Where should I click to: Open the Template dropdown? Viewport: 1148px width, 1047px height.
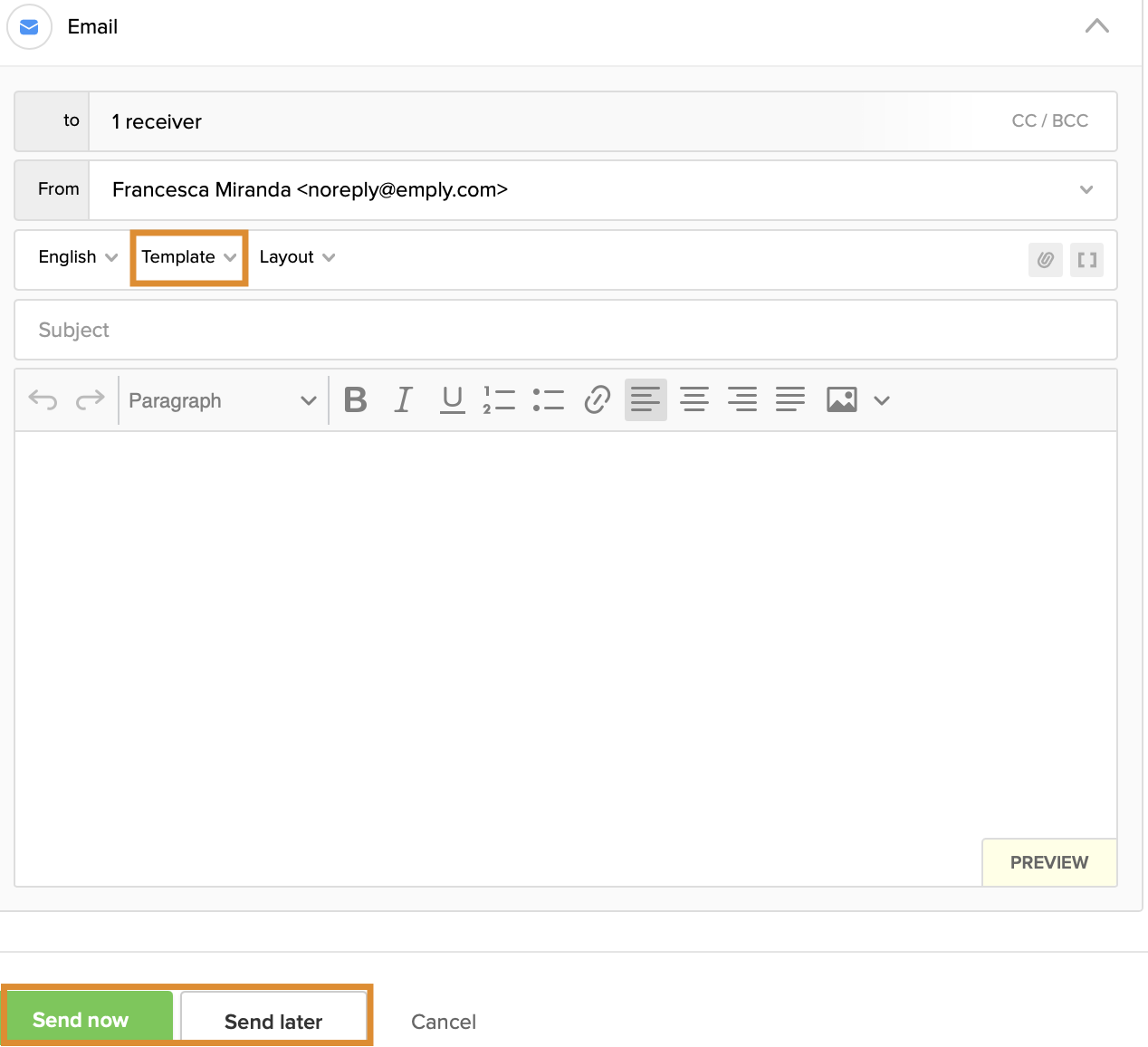(187, 257)
